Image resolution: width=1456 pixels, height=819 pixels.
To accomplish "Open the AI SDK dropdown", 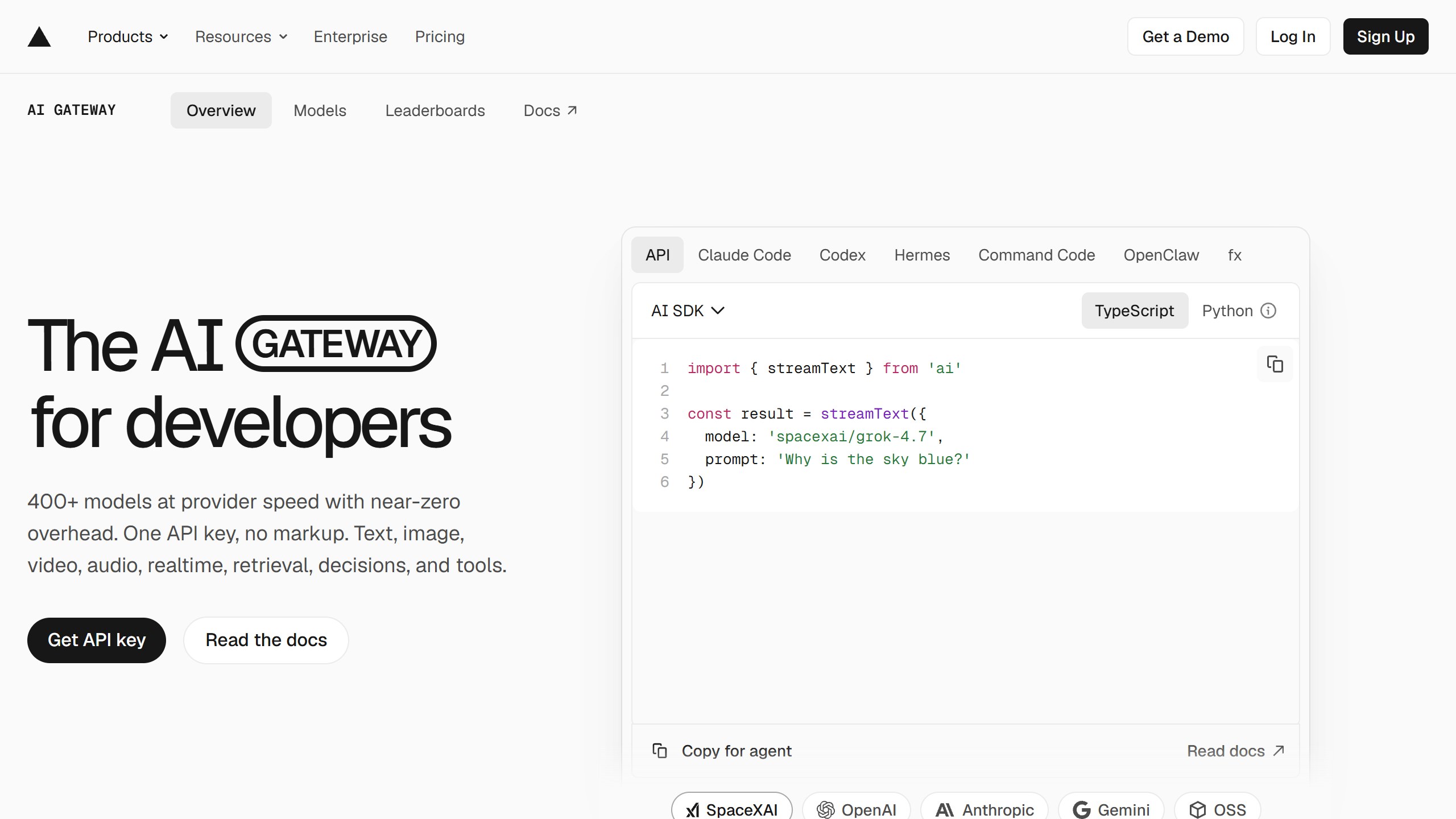I will click(688, 311).
